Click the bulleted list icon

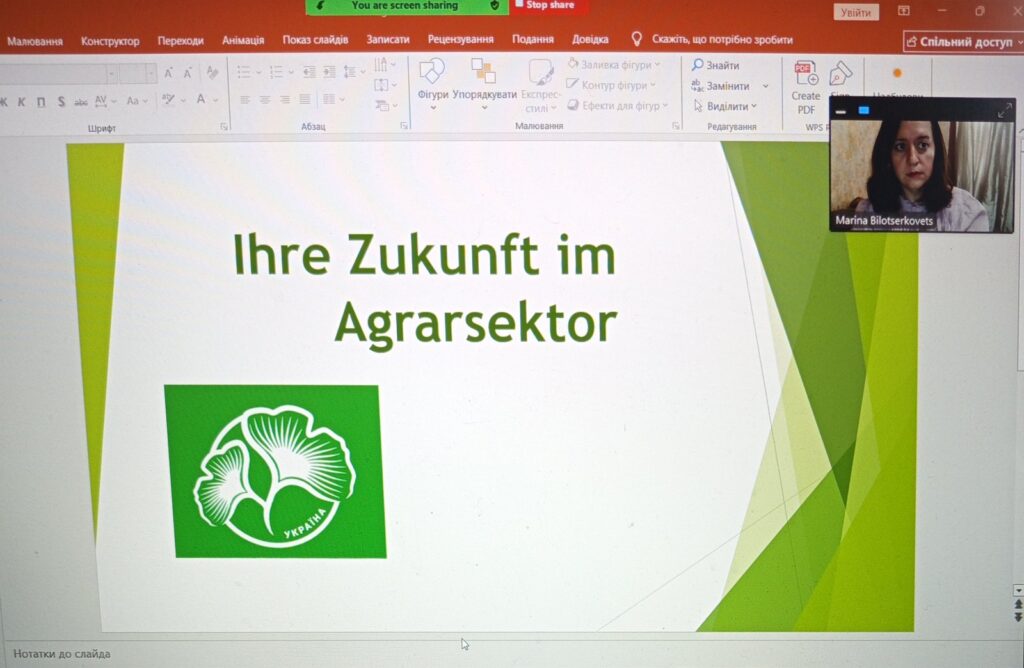click(245, 72)
